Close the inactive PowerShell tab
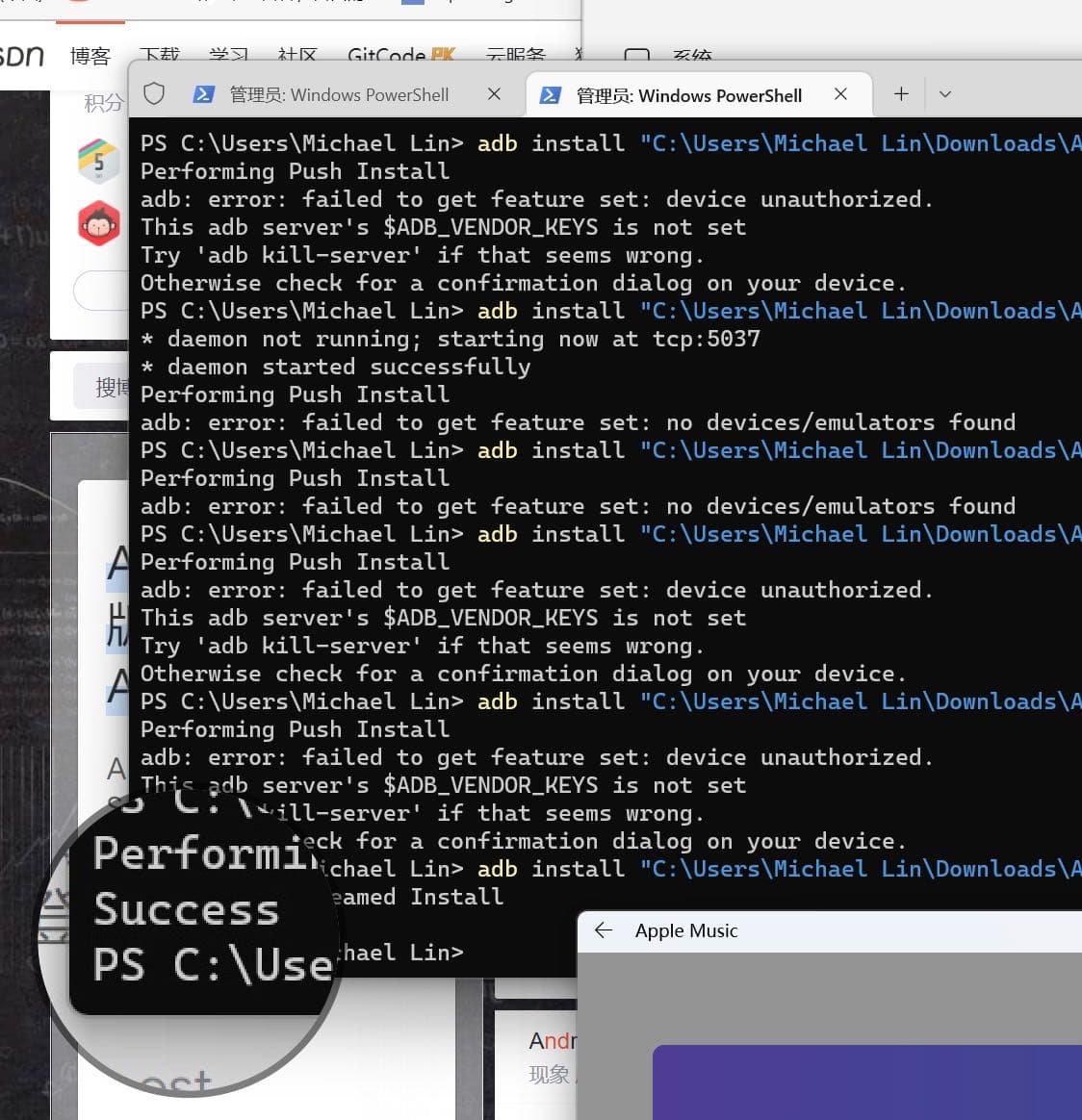This screenshot has height=1120, width=1082. 494,94
